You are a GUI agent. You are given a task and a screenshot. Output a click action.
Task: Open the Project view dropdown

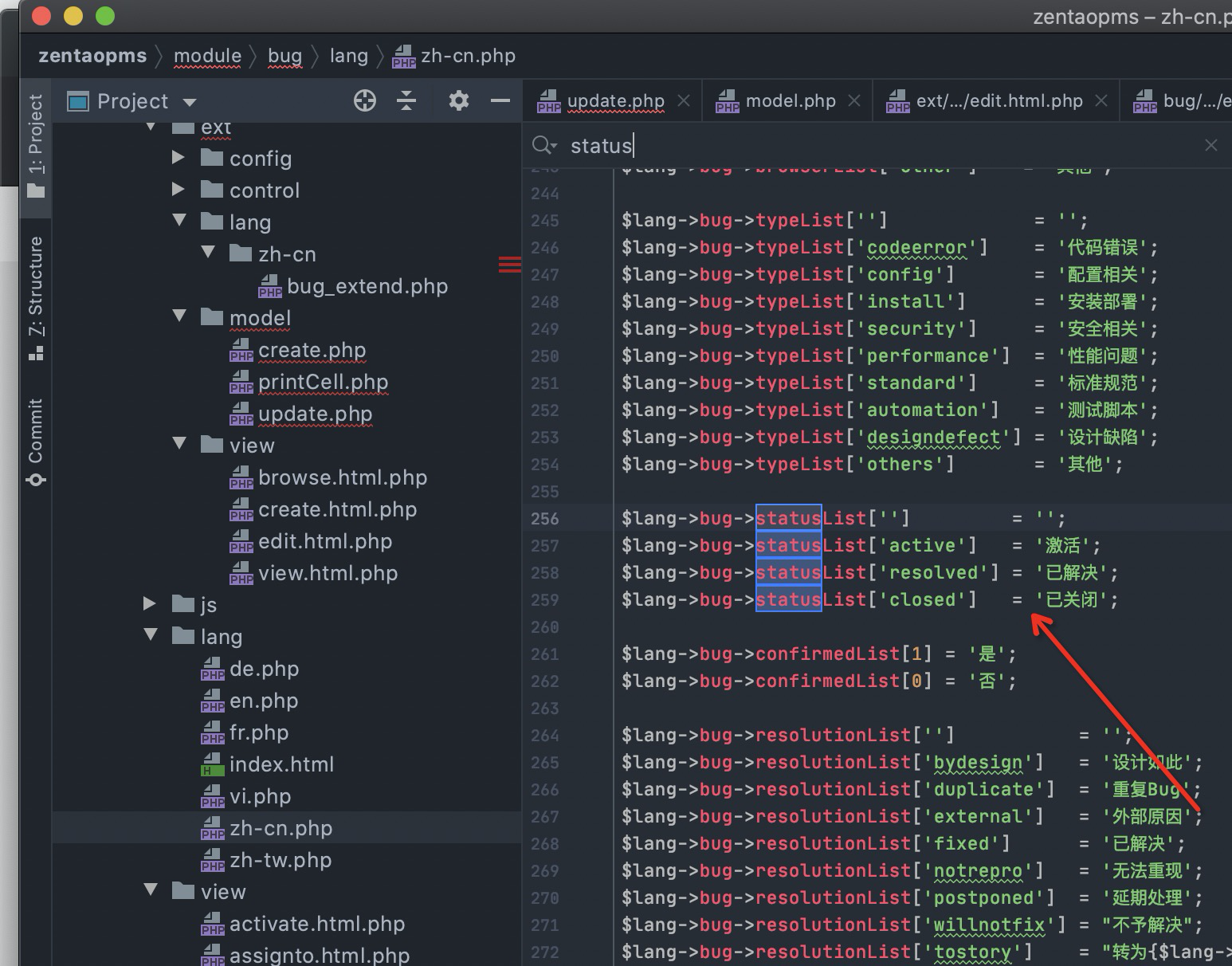(190, 102)
